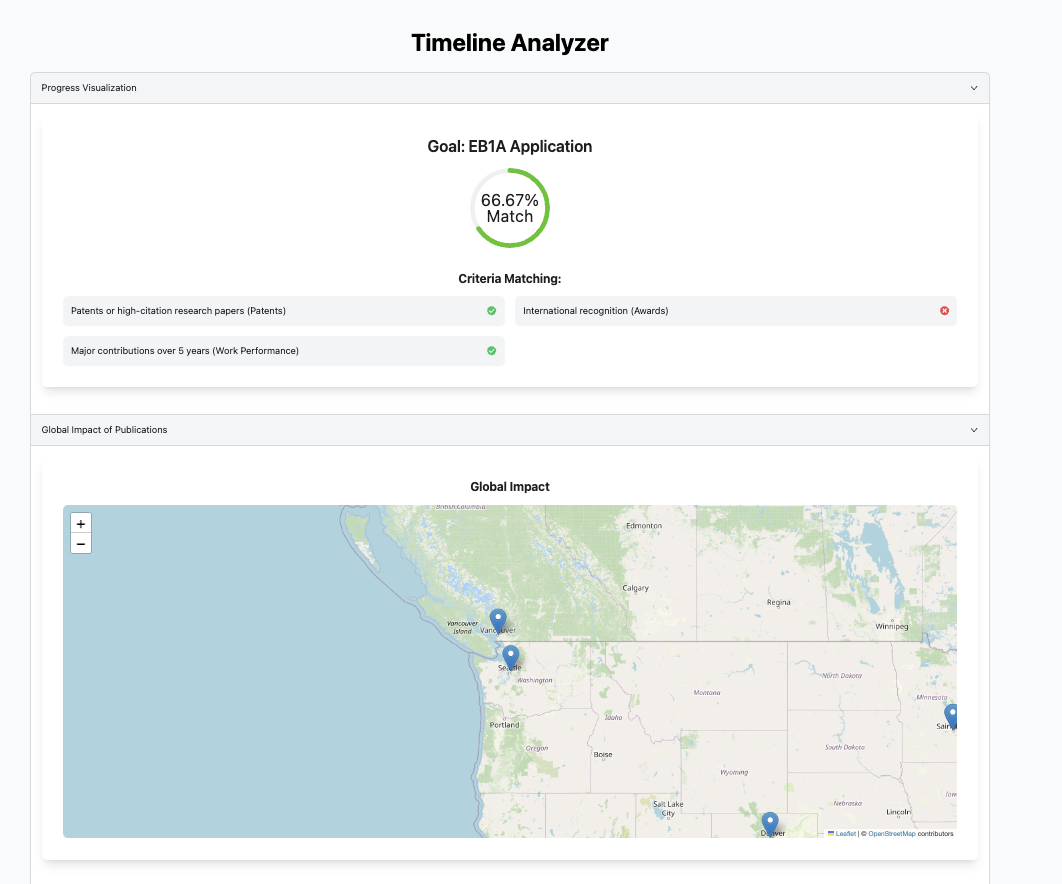This screenshot has height=884, width=1062.
Task: Click Montana label on the map
Action: 707,693
